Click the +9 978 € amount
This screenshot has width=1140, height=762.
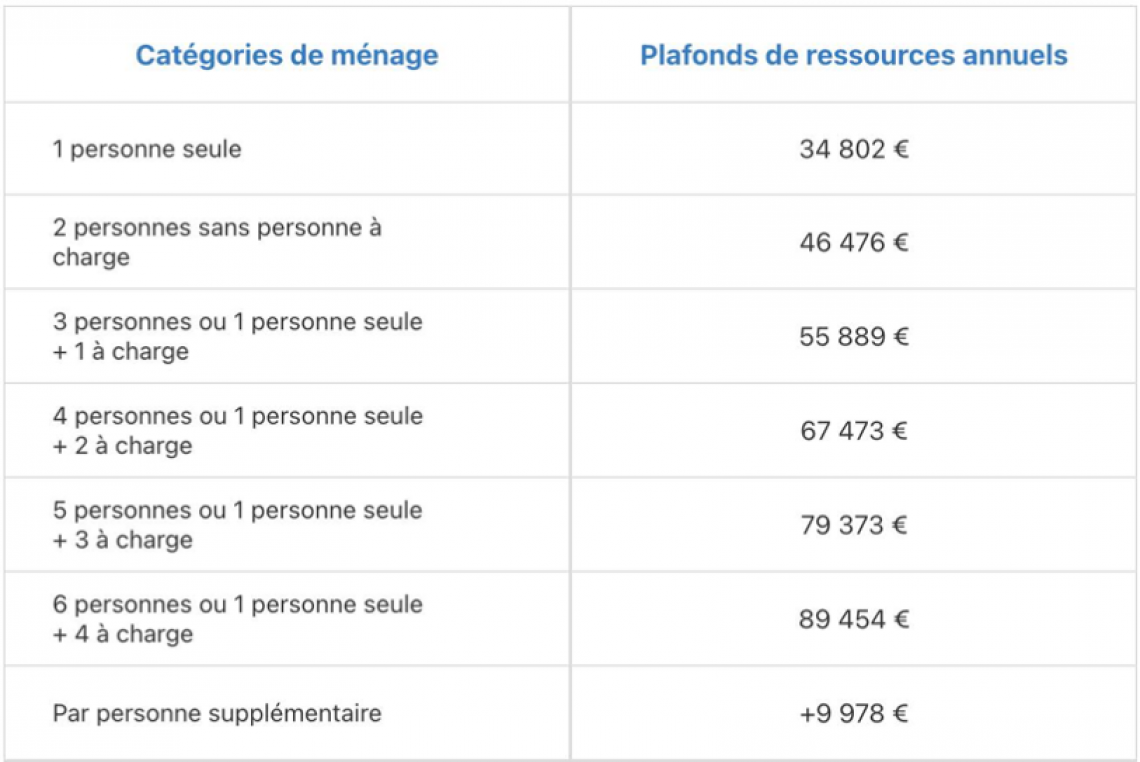click(x=854, y=714)
